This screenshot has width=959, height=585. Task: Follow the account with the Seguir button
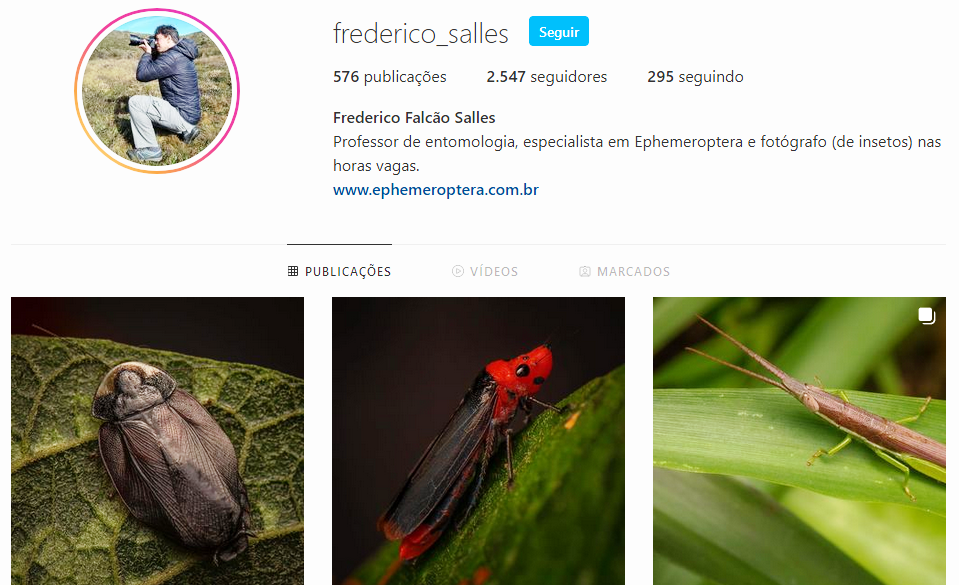(x=558, y=31)
